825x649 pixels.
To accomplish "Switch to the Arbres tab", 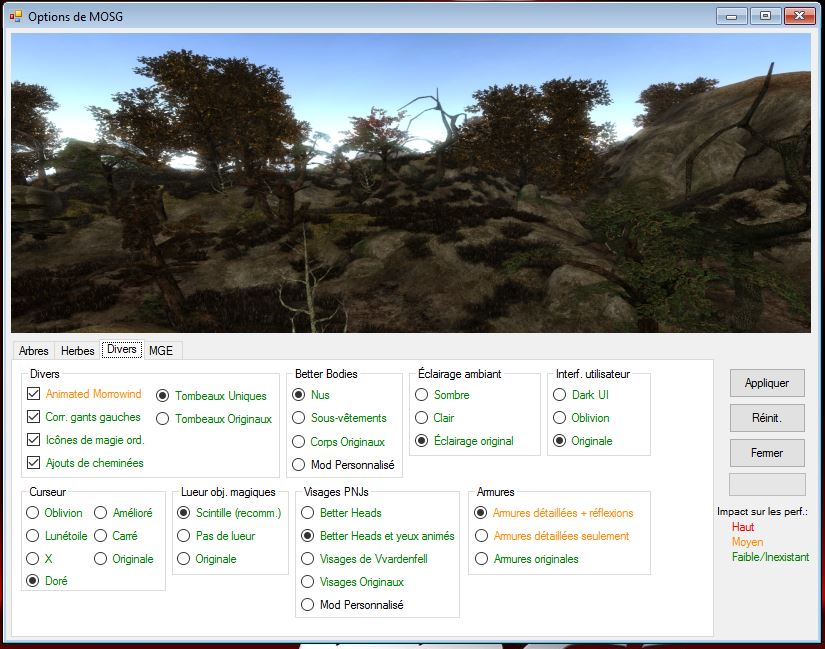I will pos(34,350).
